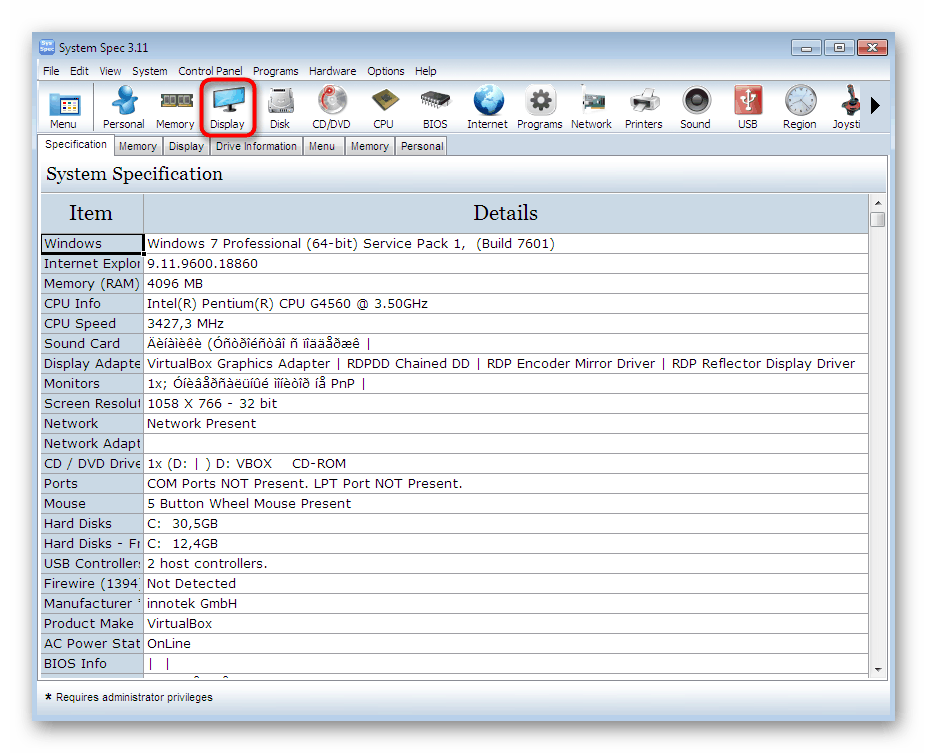Open the Edit menu

(x=79, y=71)
